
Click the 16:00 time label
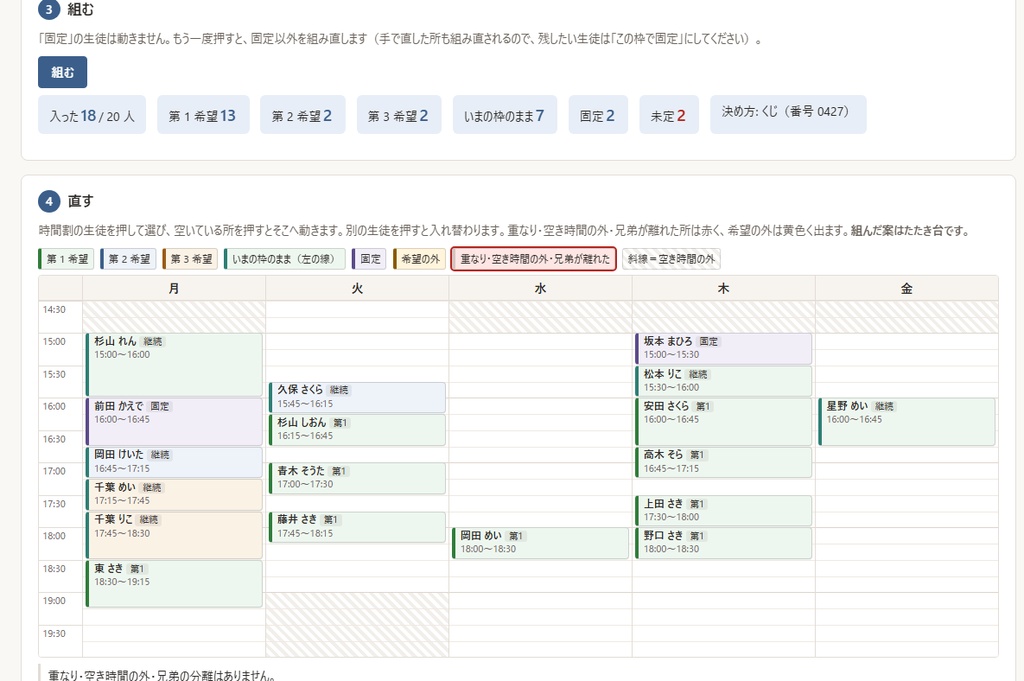pyautogui.click(x=54, y=406)
